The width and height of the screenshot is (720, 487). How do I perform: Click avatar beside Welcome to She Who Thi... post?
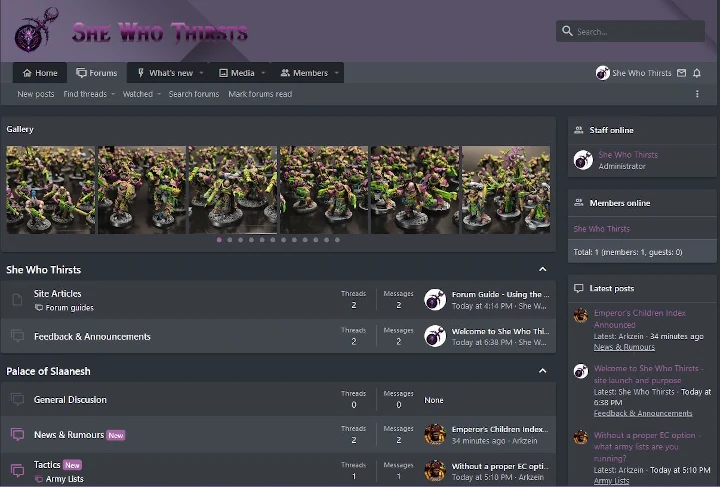(435, 336)
